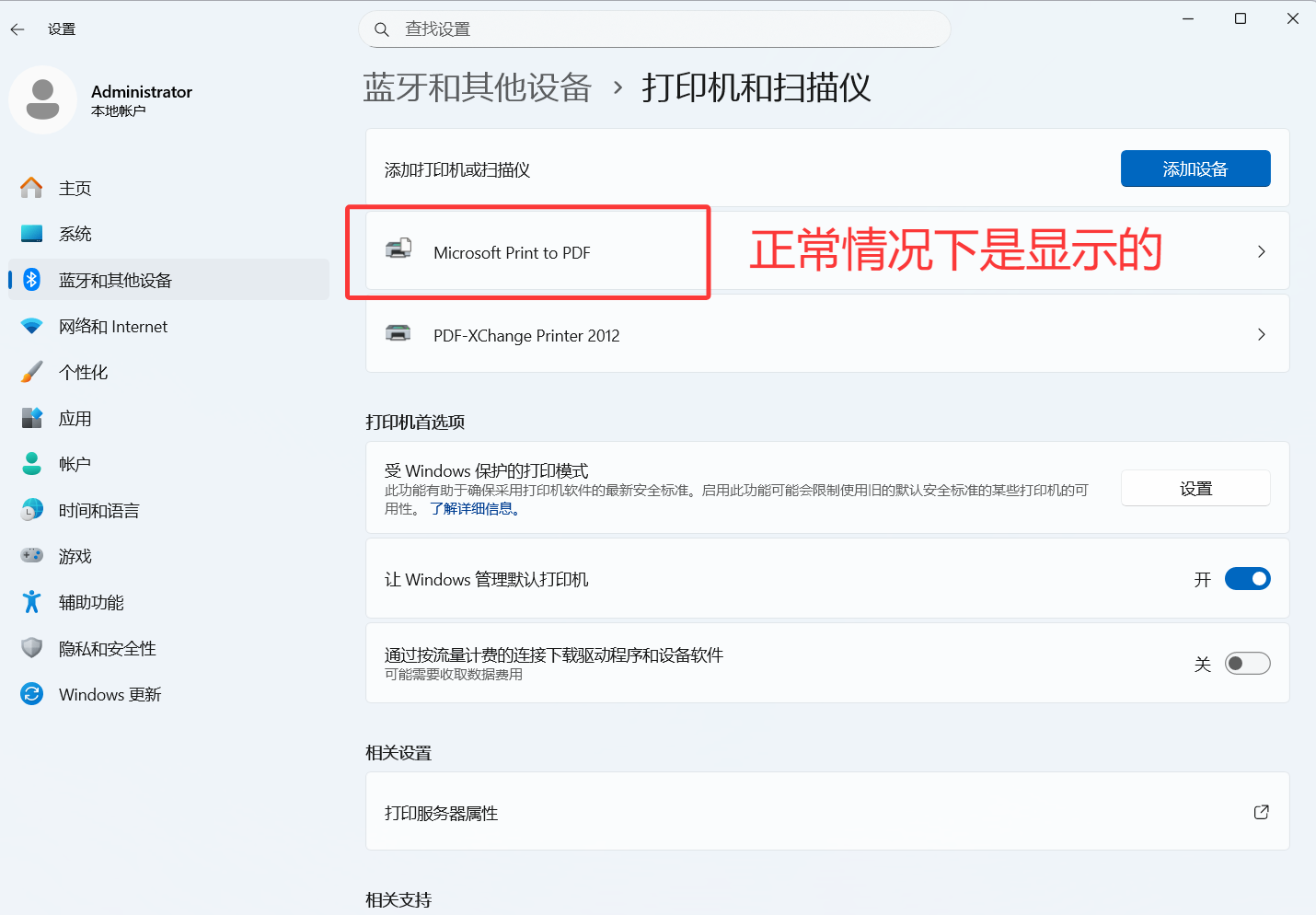
Task: Open 打印服务器属性 row
Action: 827,811
